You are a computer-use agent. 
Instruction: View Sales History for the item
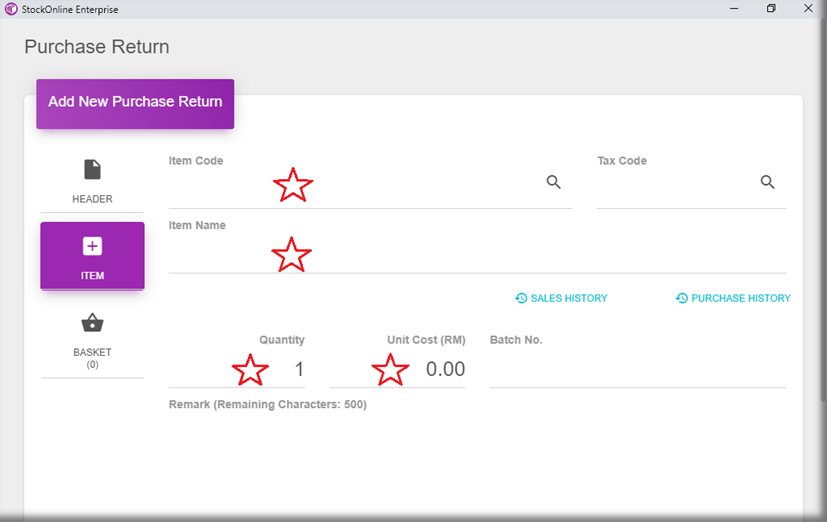coord(561,298)
